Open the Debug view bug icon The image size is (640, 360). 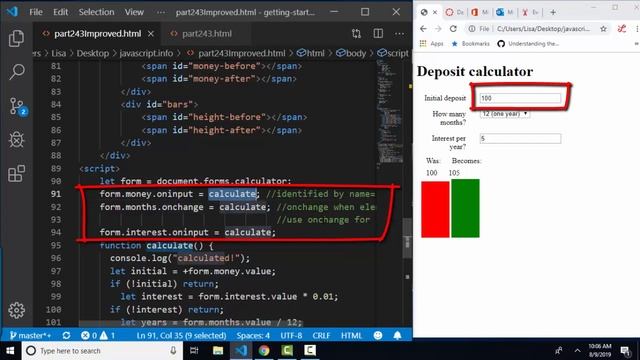(16, 140)
